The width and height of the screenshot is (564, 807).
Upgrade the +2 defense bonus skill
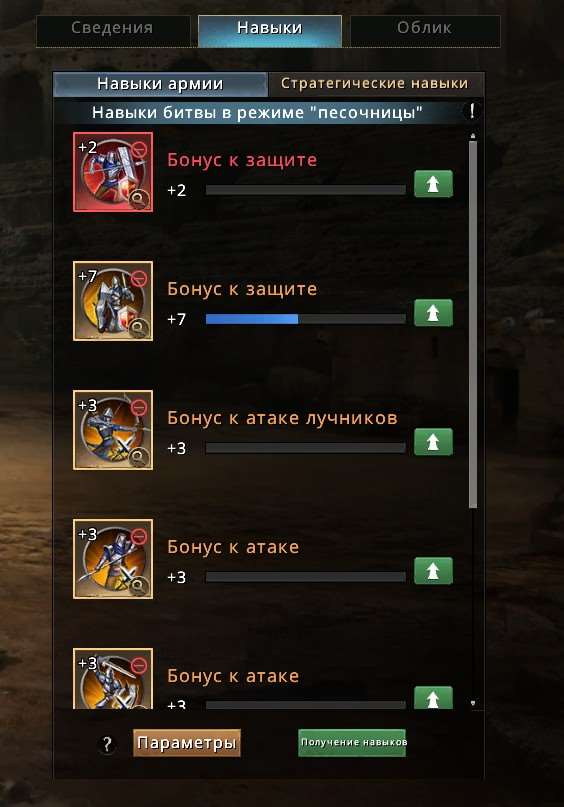433,184
